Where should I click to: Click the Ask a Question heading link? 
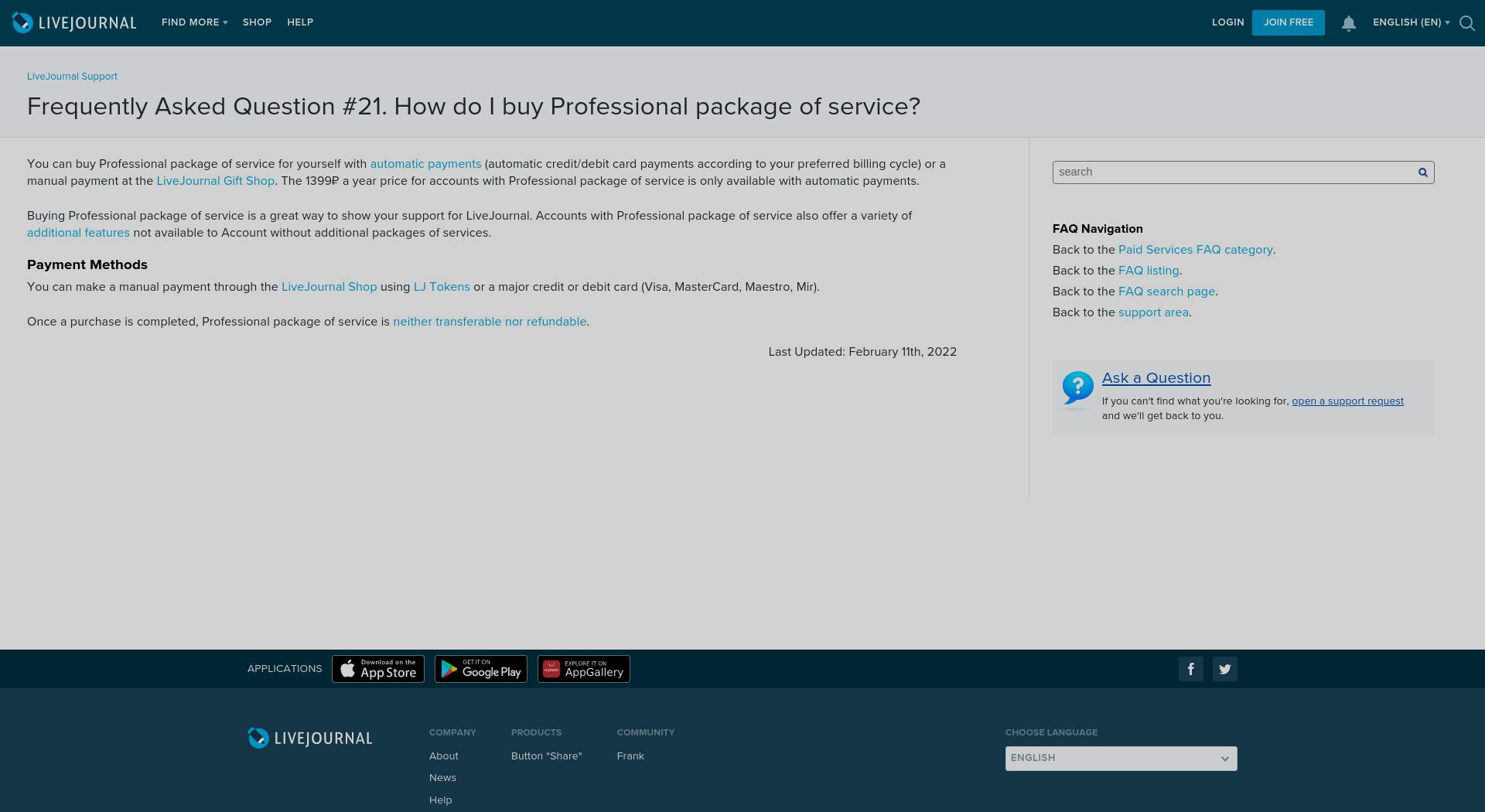click(x=1156, y=378)
